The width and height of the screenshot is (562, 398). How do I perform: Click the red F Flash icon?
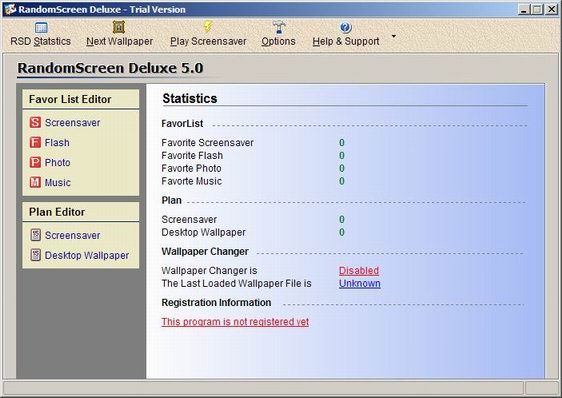click(35, 142)
